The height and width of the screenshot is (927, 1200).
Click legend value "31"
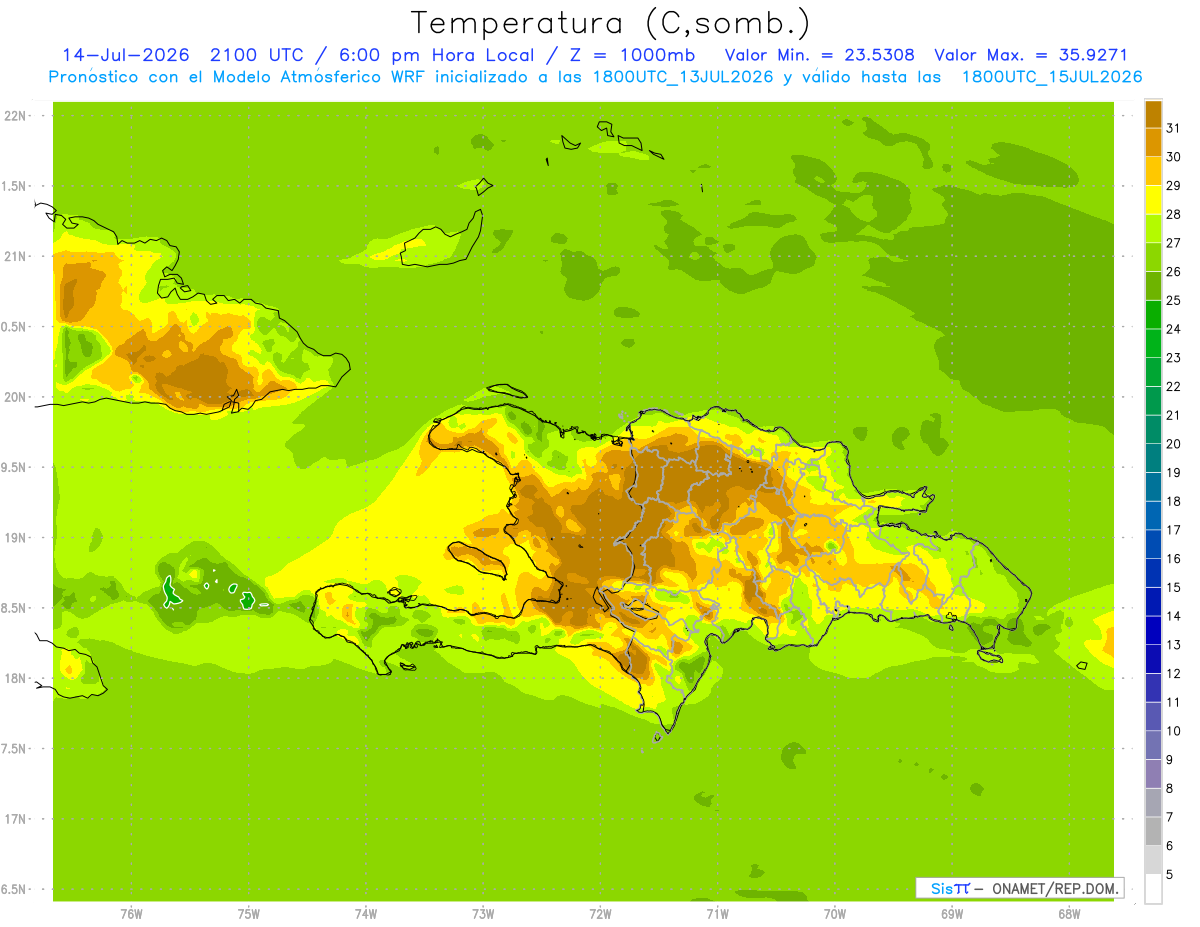point(1173,128)
